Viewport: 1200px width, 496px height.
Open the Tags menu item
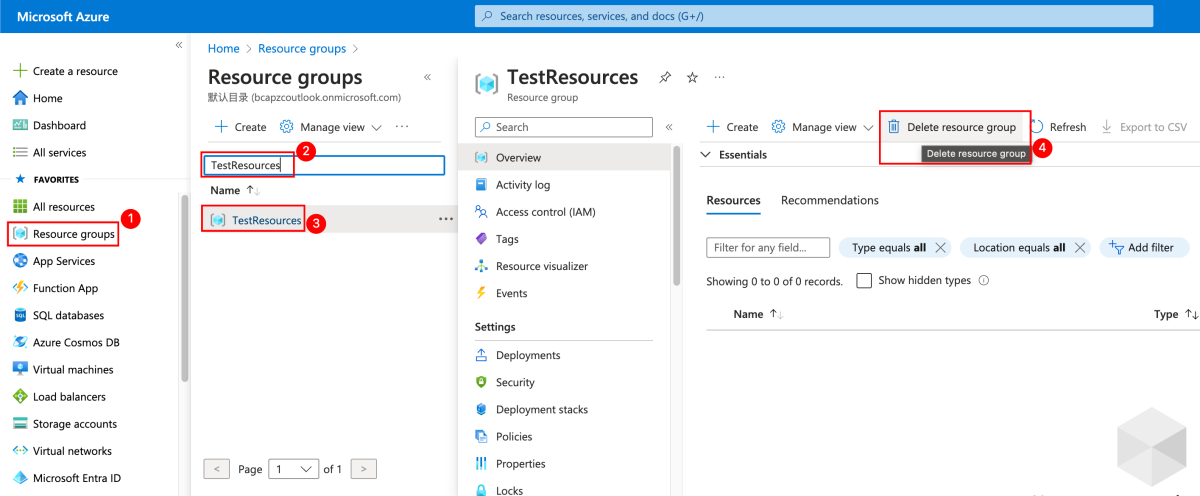[x=507, y=239]
